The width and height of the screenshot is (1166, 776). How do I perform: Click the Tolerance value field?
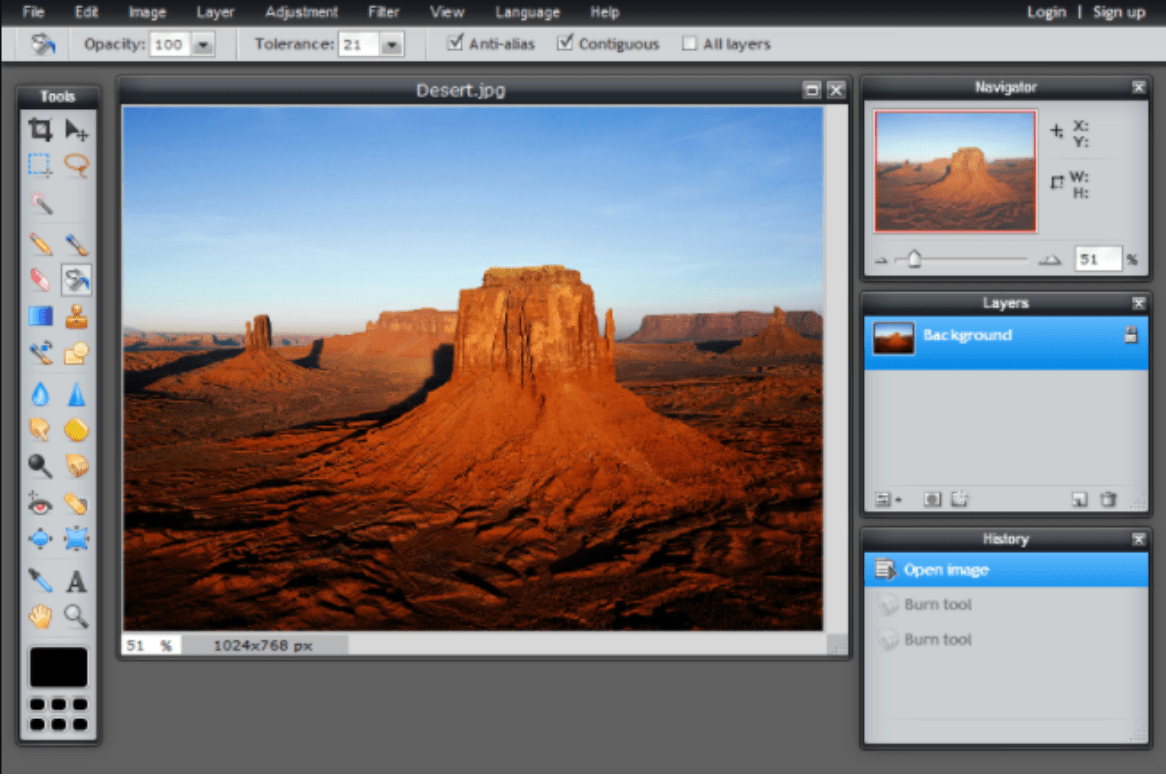coord(359,45)
